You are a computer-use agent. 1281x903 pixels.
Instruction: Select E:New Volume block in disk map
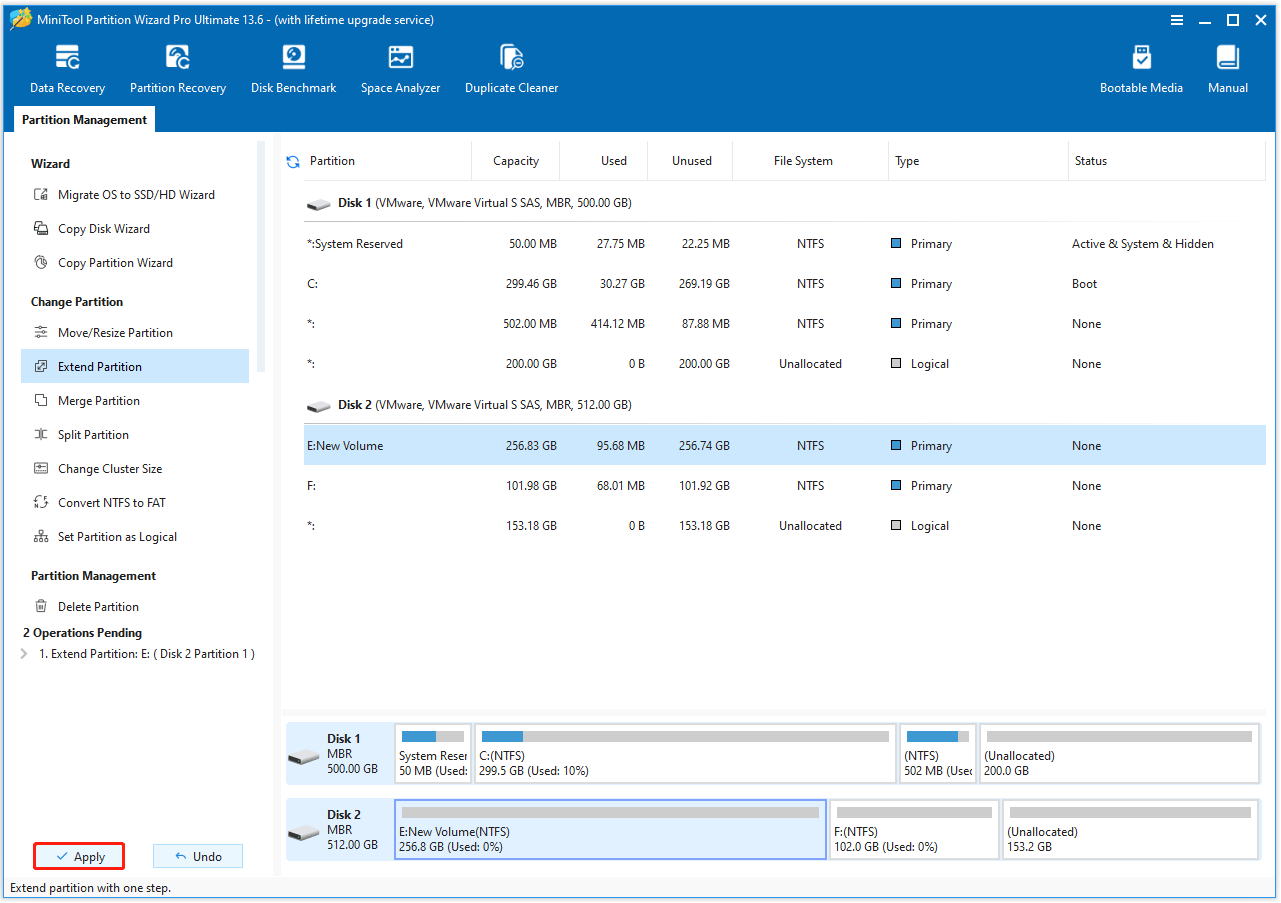[x=611, y=830]
